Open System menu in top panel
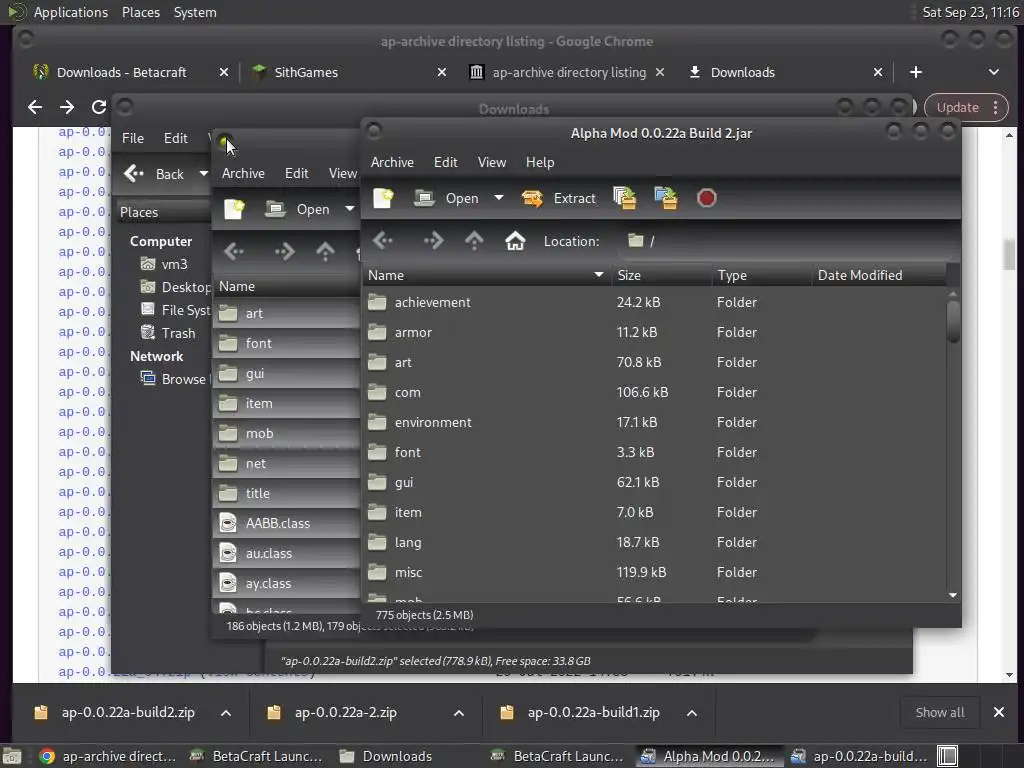Image resolution: width=1024 pixels, height=768 pixels. click(195, 12)
